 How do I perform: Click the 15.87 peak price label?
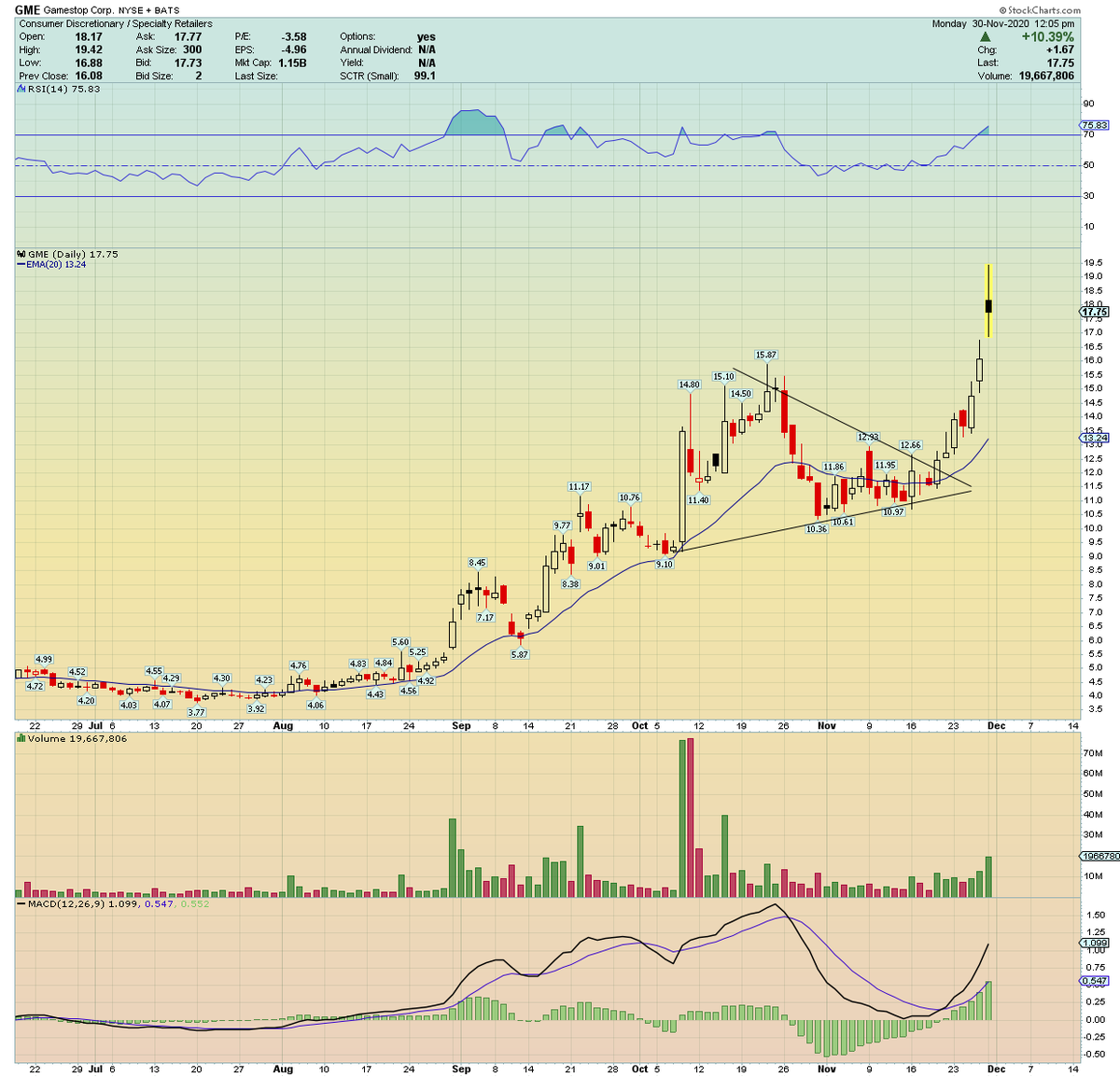coord(765,355)
